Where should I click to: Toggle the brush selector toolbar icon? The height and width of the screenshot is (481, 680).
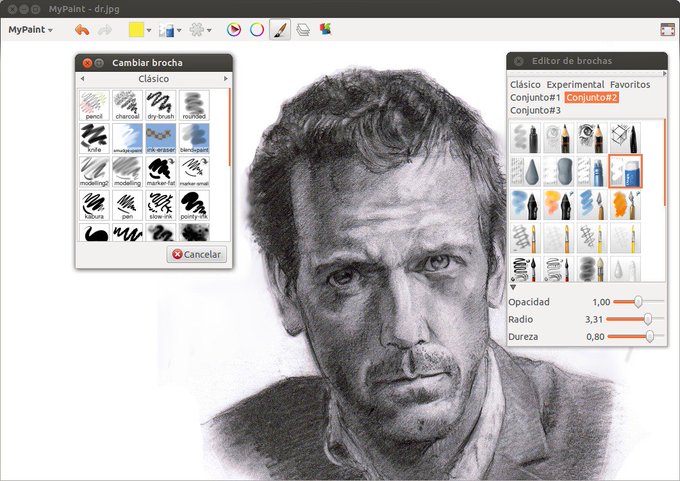pyautogui.click(x=280, y=29)
